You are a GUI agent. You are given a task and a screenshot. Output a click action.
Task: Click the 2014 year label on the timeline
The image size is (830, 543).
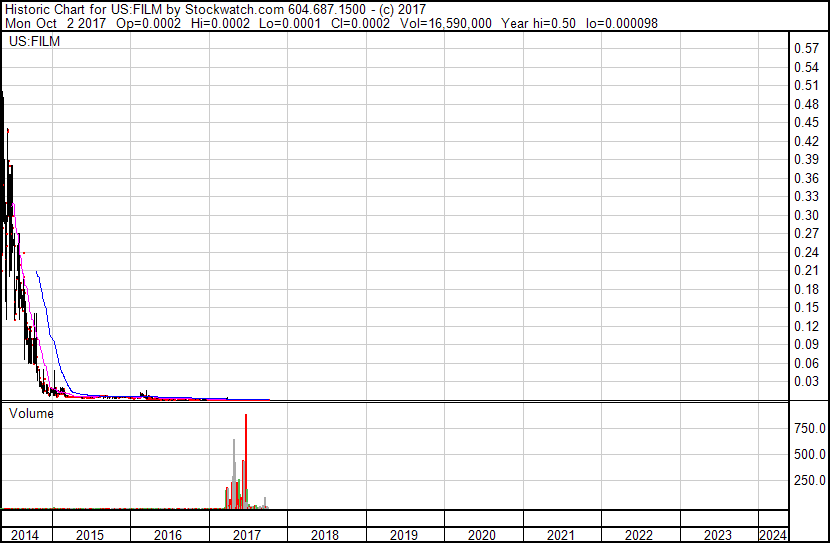pos(24,535)
